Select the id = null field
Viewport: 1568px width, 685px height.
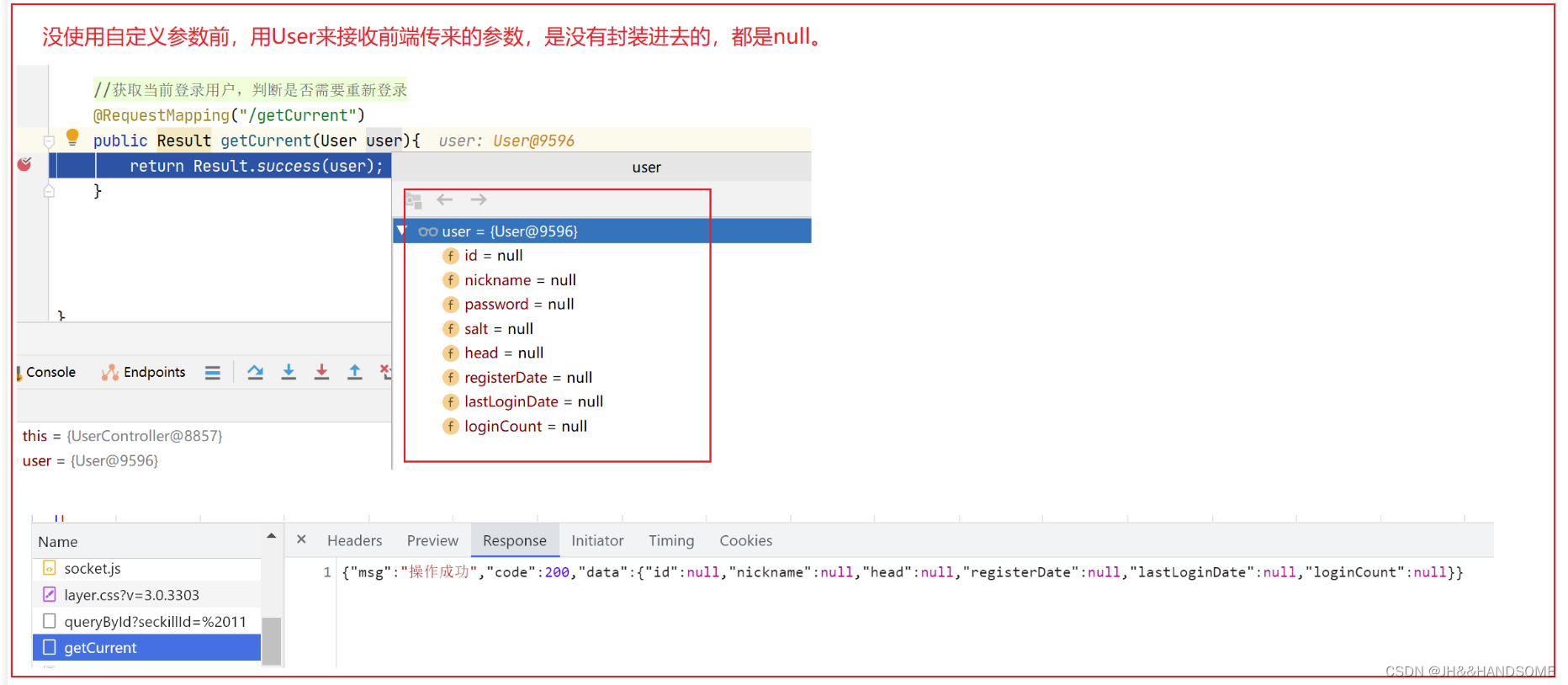tap(494, 255)
